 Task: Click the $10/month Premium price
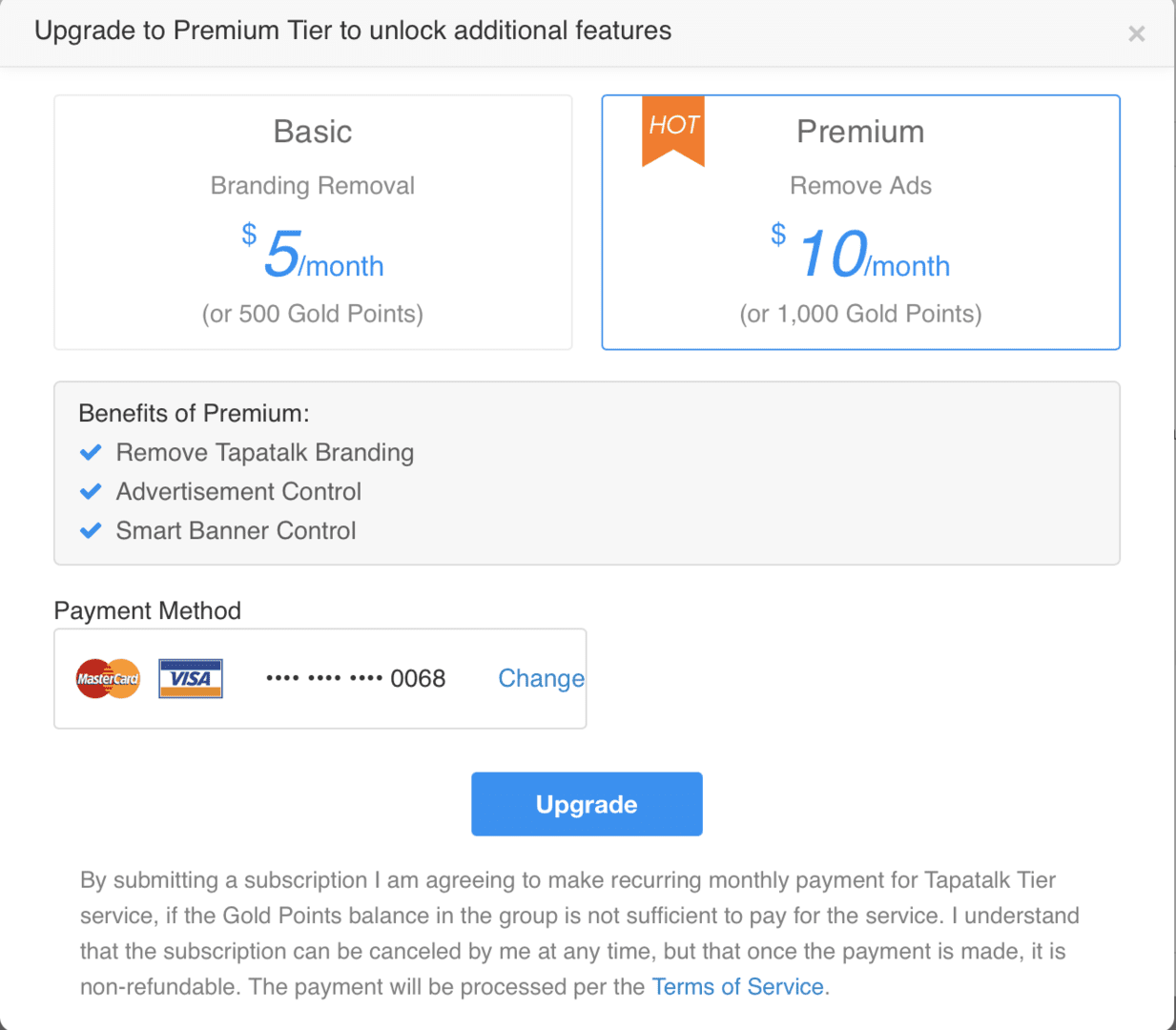coord(860,253)
